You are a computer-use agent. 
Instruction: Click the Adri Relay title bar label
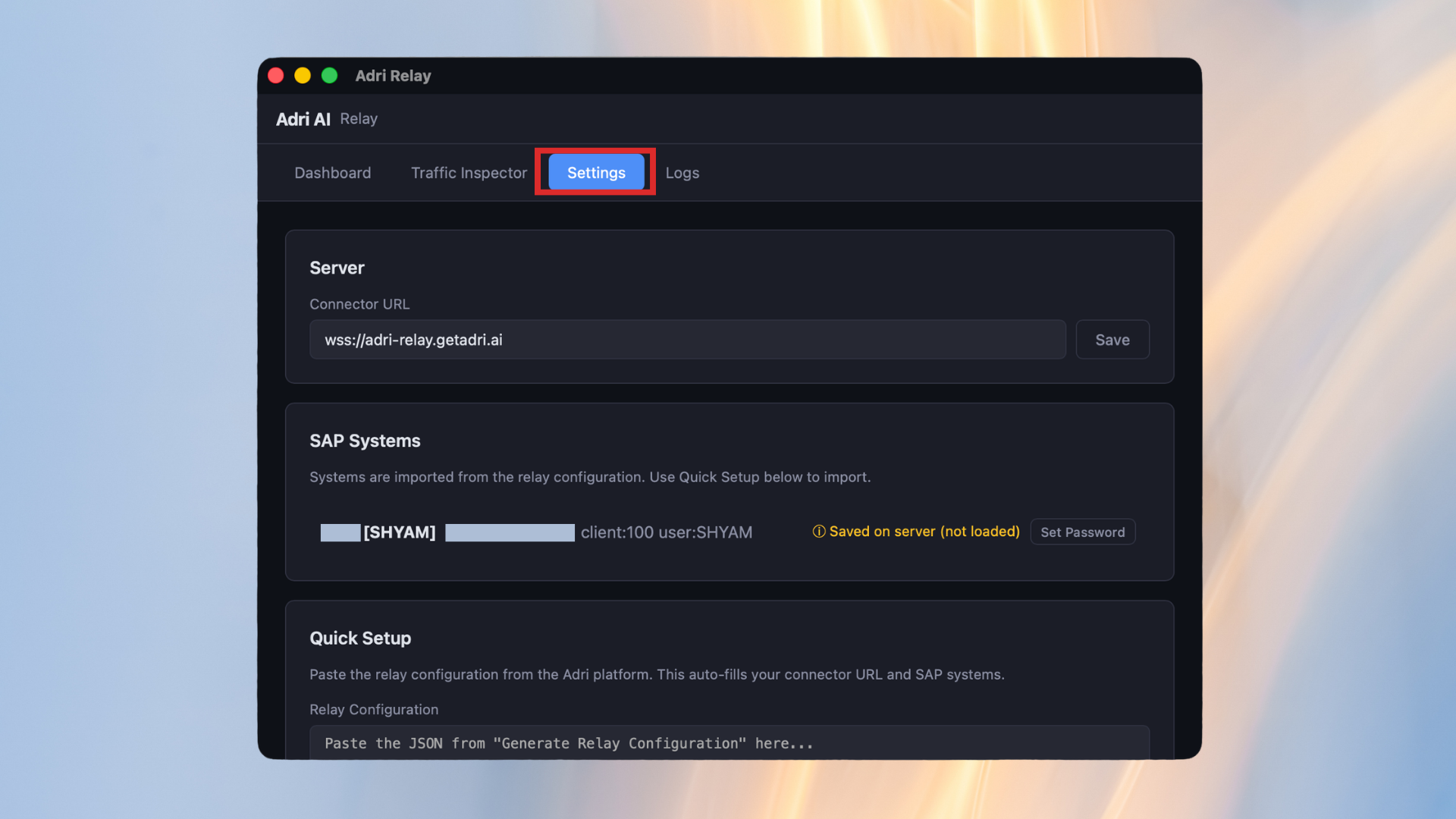[393, 75]
